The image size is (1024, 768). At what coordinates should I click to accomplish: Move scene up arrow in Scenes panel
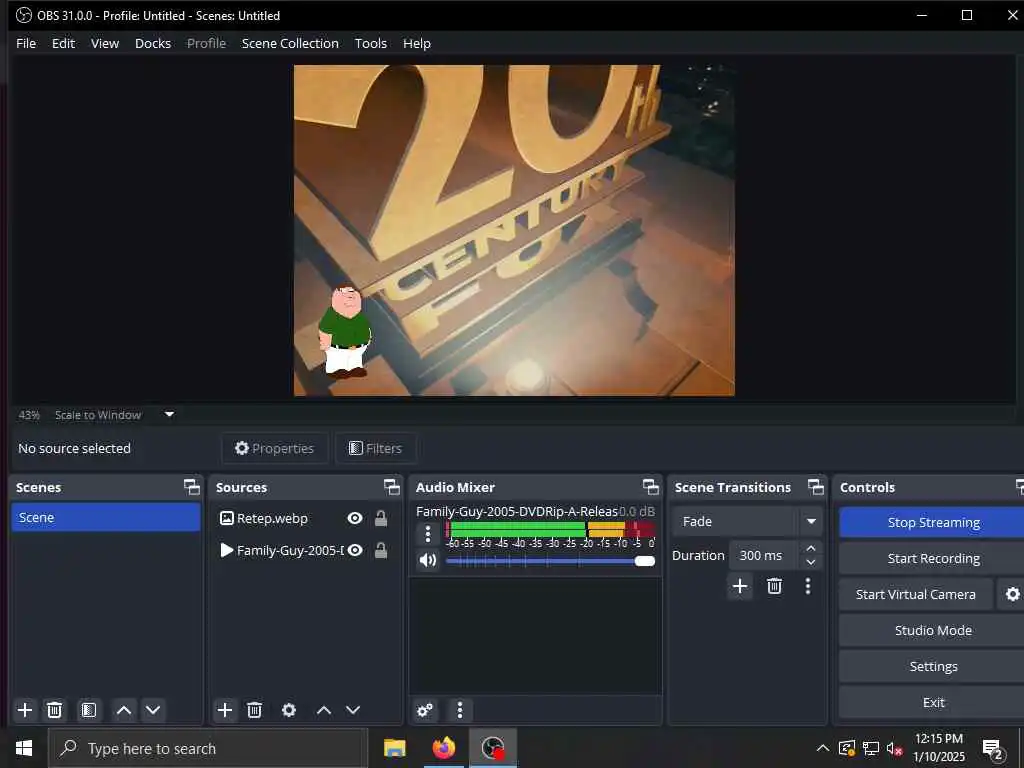pos(123,710)
